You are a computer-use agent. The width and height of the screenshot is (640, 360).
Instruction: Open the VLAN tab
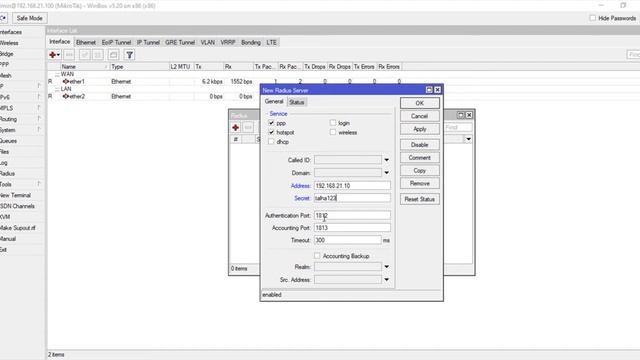click(208, 42)
